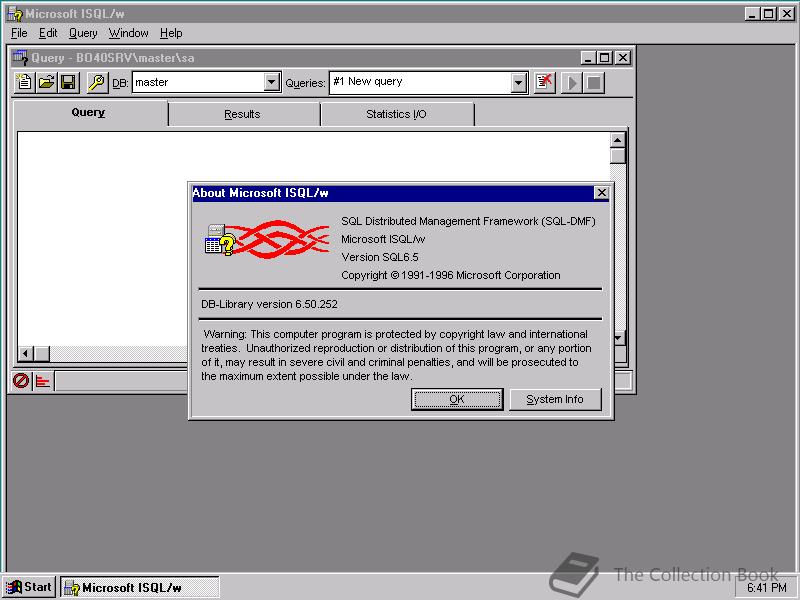Minimize the main Microsoft ISQL/w window
This screenshot has height=600, width=800.
(753, 14)
